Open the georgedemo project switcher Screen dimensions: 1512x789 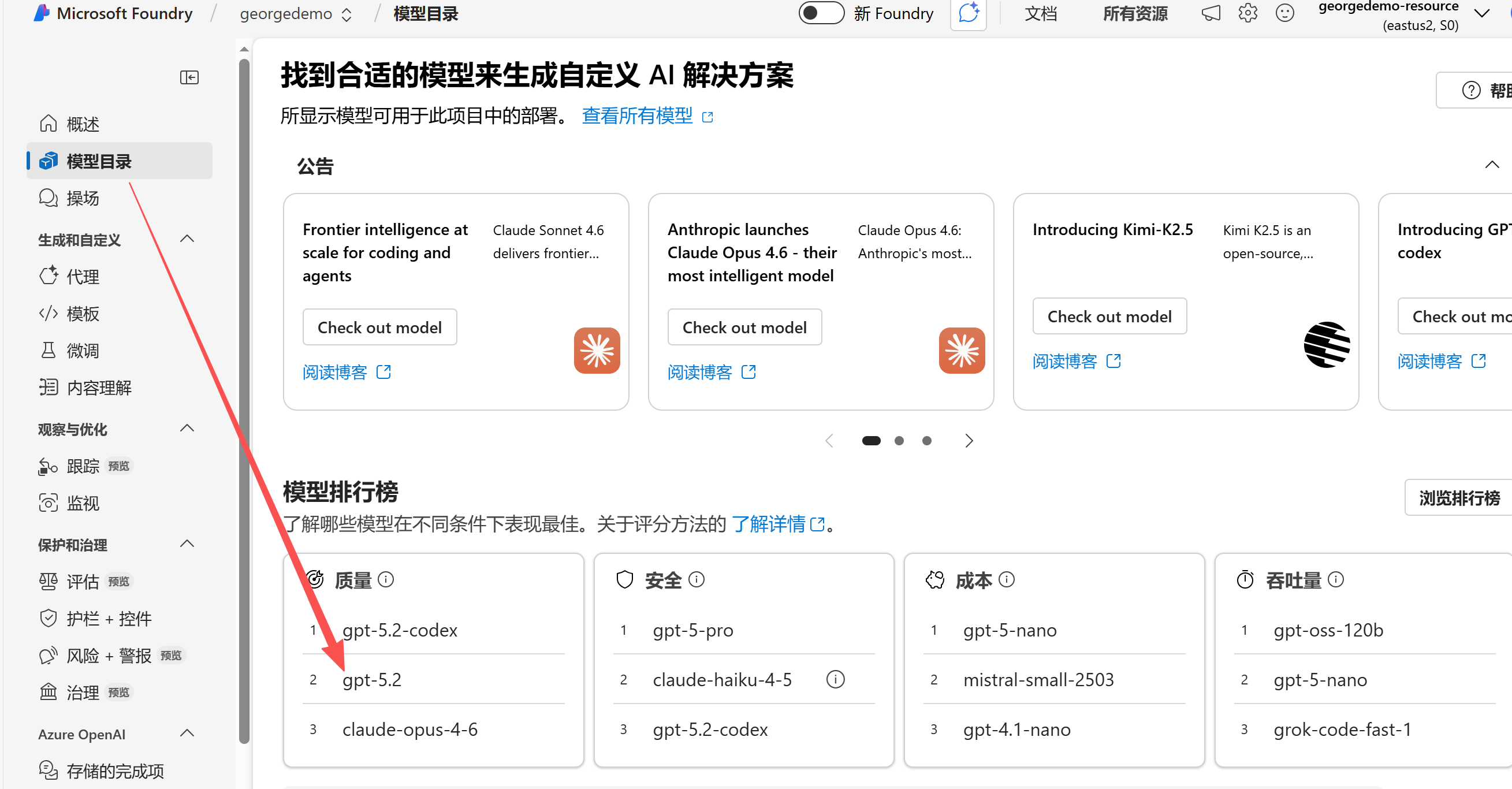(x=295, y=14)
